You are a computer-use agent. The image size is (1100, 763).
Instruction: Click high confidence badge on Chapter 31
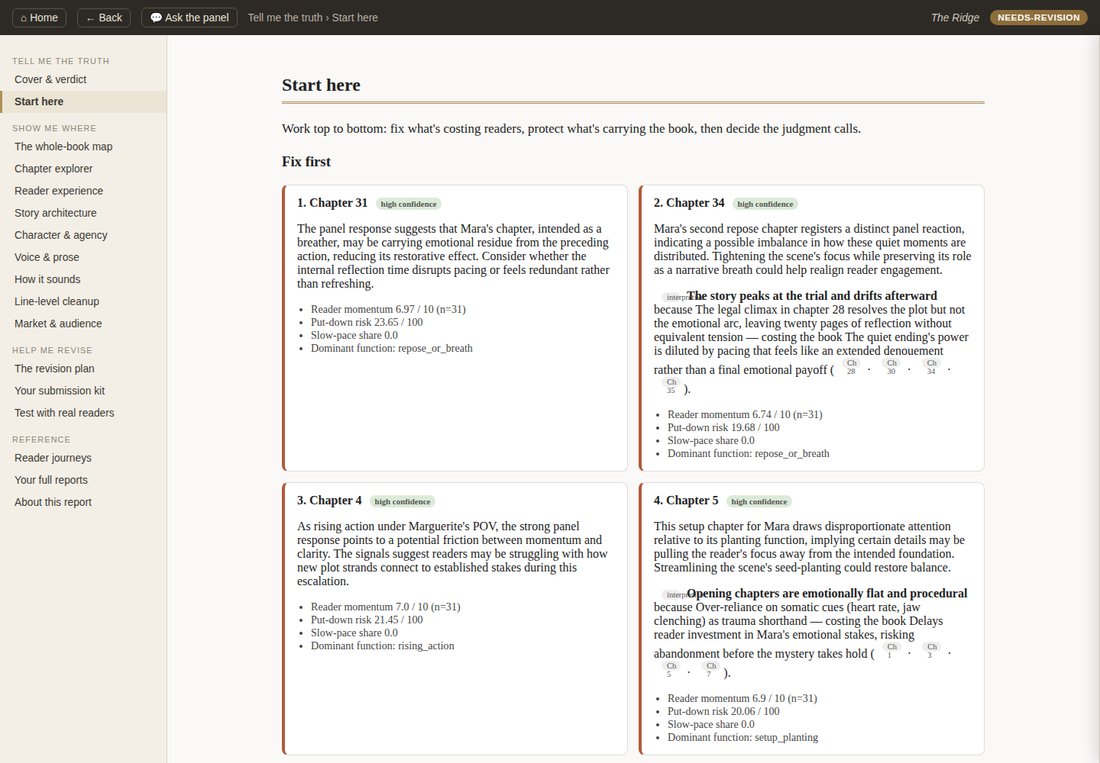[408, 204]
